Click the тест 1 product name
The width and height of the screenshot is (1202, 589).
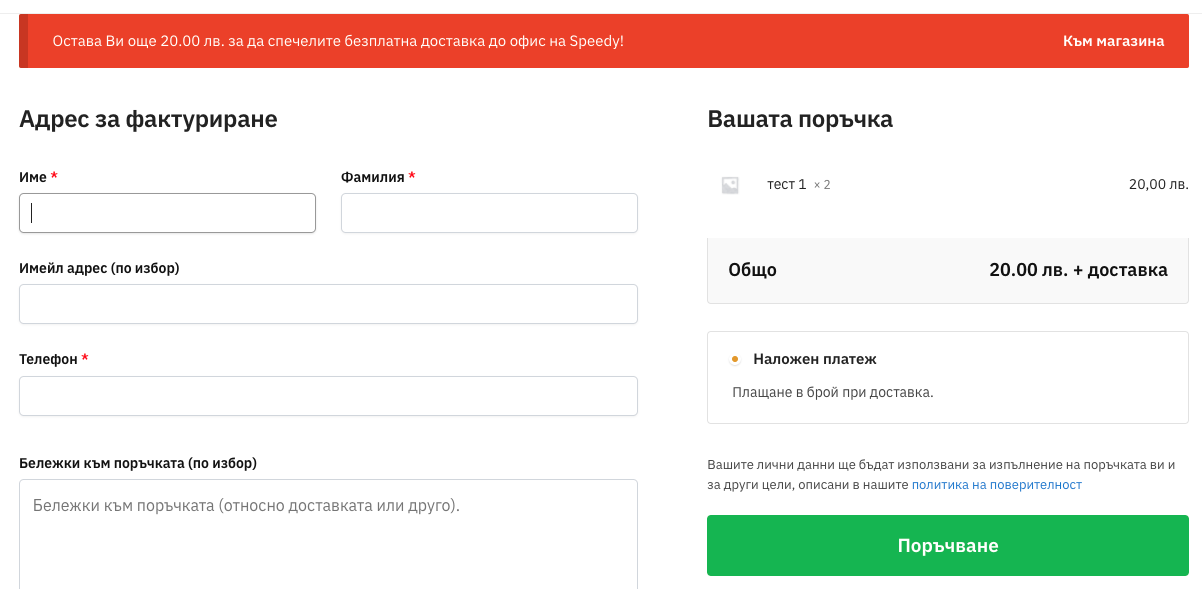point(786,185)
